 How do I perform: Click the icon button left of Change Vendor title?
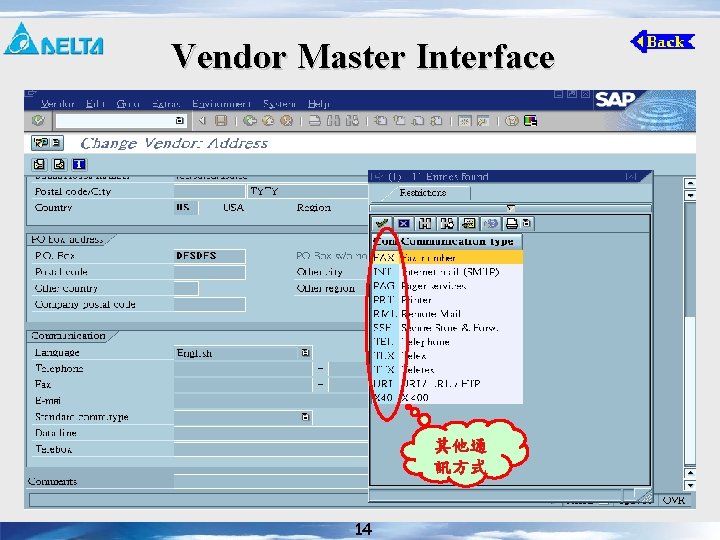pyautogui.click(x=47, y=143)
